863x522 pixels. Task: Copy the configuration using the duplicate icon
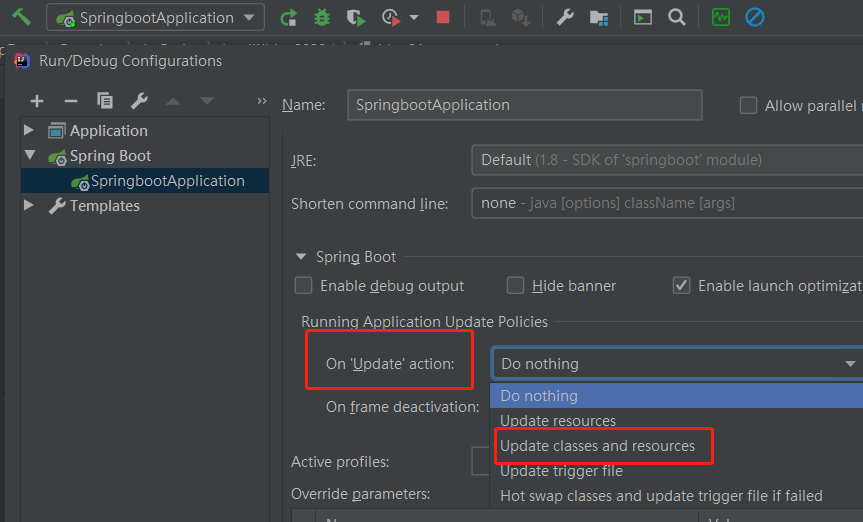tap(105, 101)
